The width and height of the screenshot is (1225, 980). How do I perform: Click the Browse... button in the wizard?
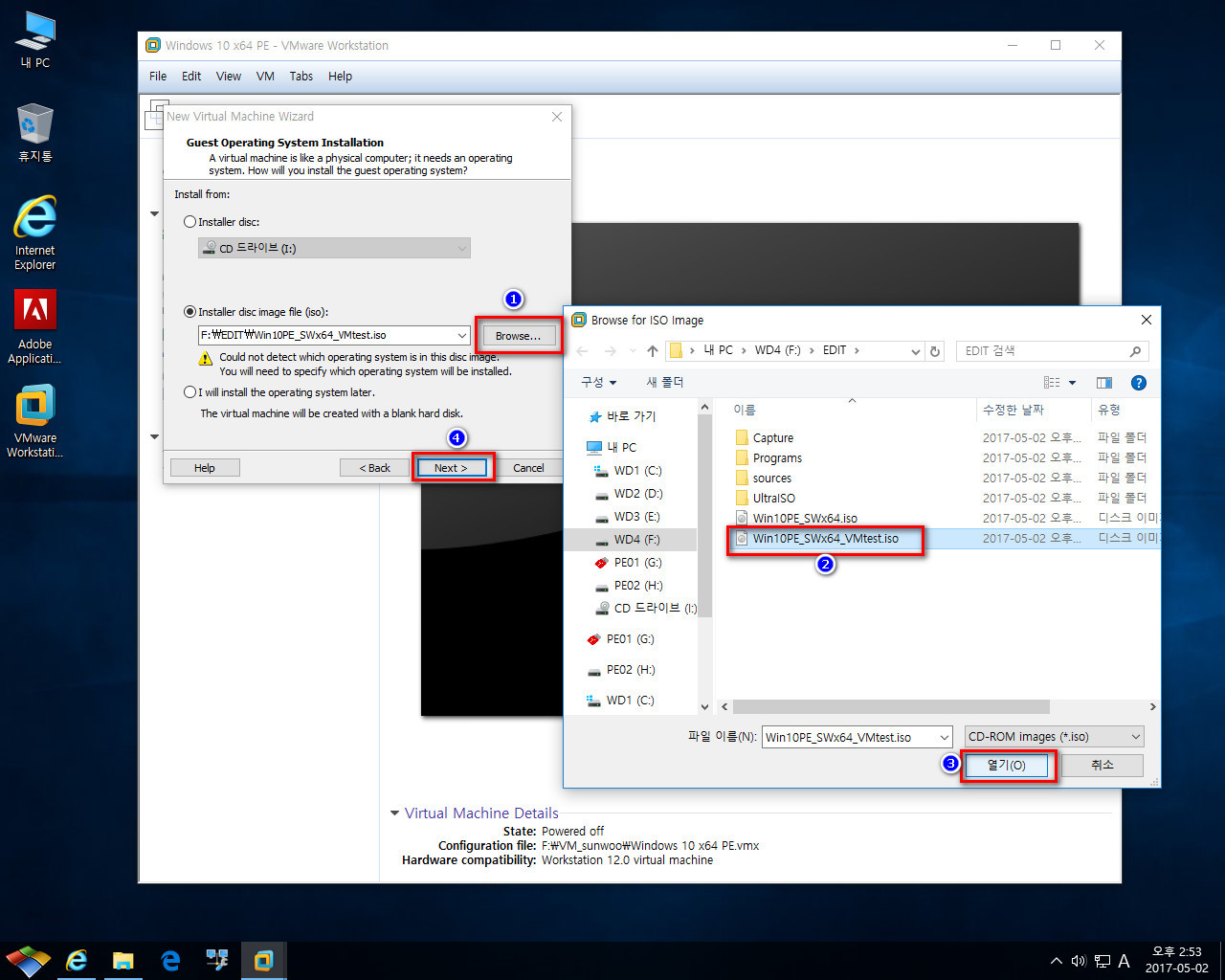click(518, 336)
